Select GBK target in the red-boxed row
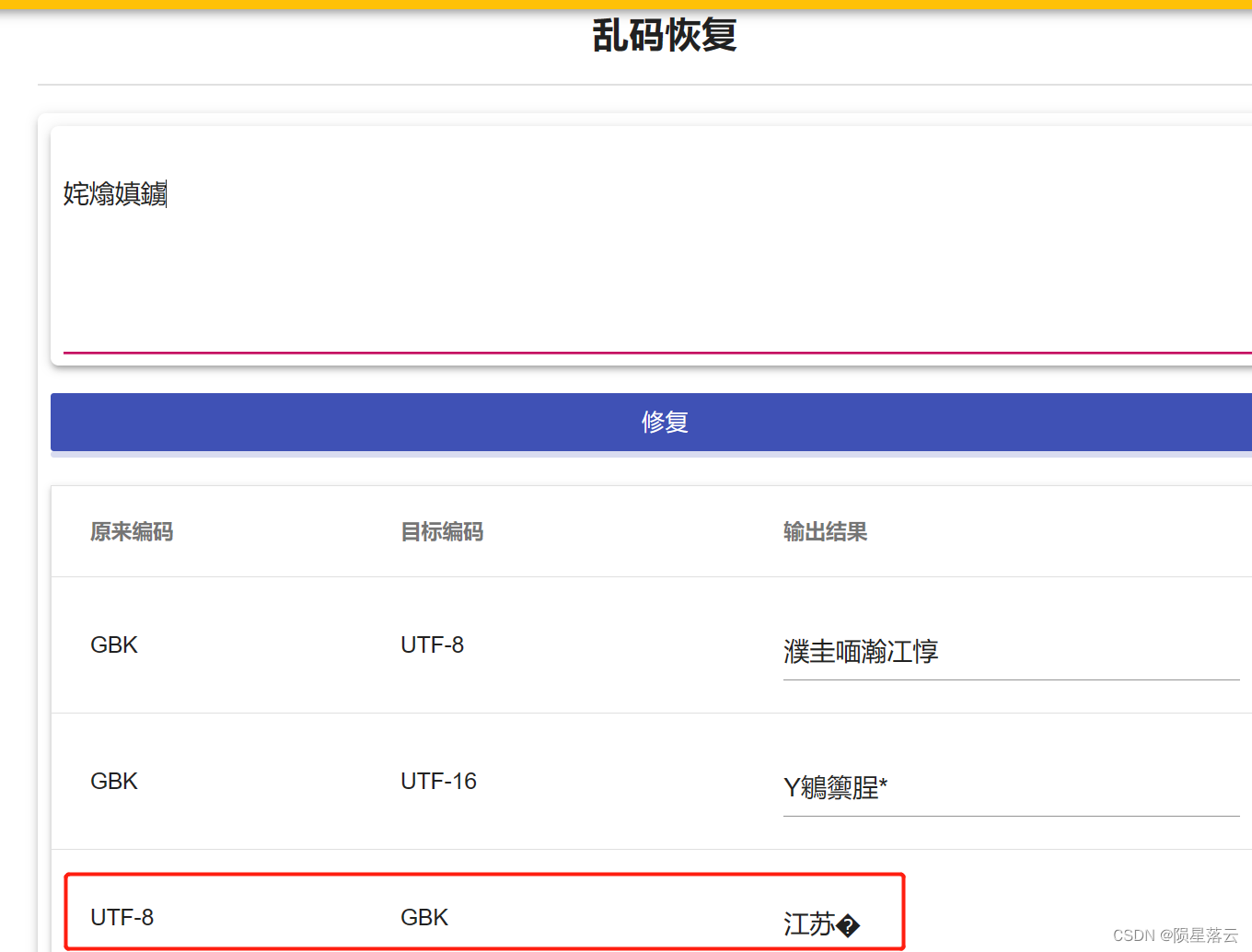Viewport: 1252px width, 952px height. 423,917
